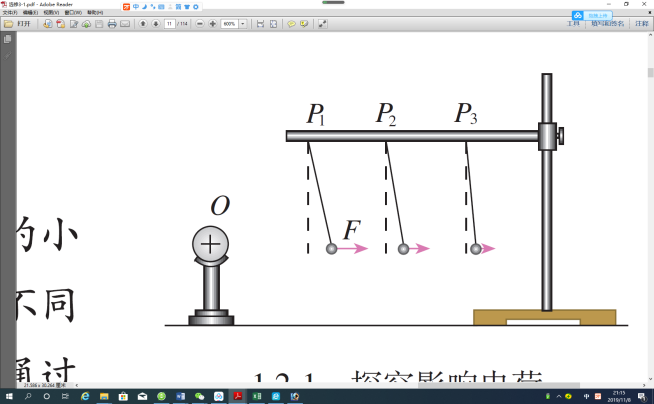Open the green 360 browser taskbar icon
The width and height of the screenshot is (654, 404).
click(161, 396)
